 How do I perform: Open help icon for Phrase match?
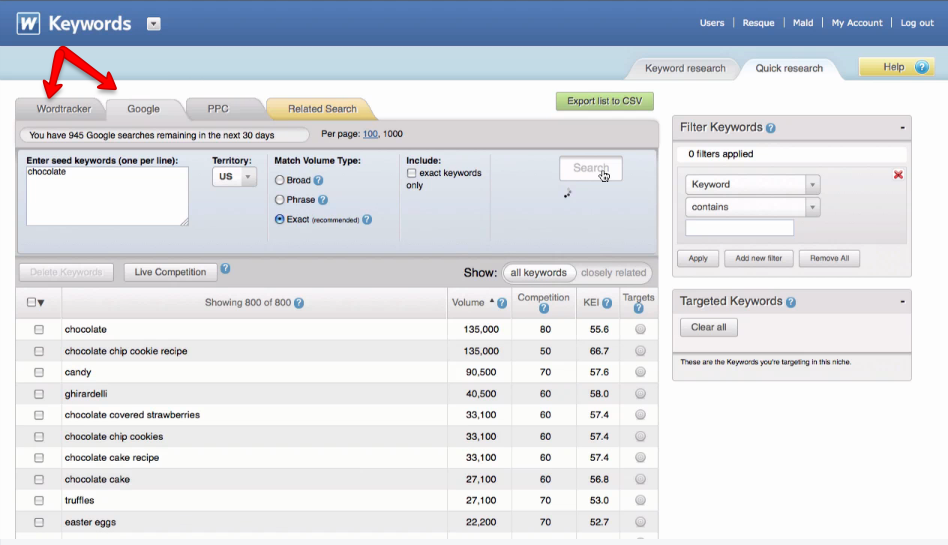(x=323, y=200)
